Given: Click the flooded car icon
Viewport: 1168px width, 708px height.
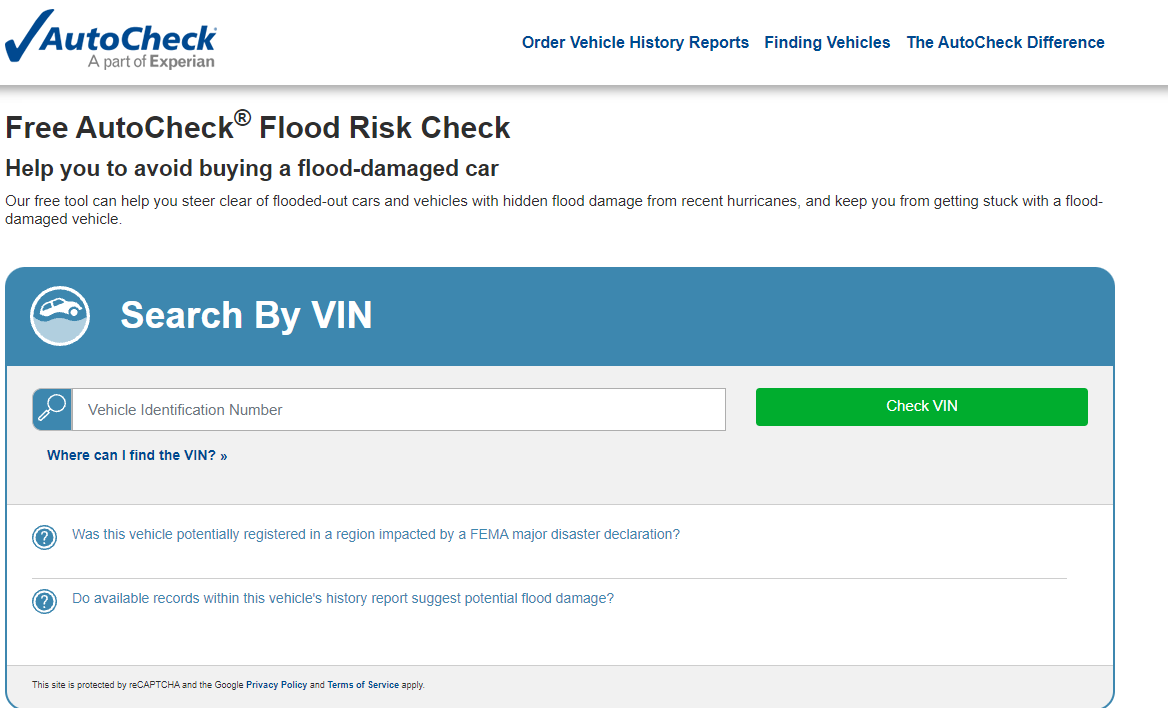Looking at the screenshot, I should pos(60,316).
